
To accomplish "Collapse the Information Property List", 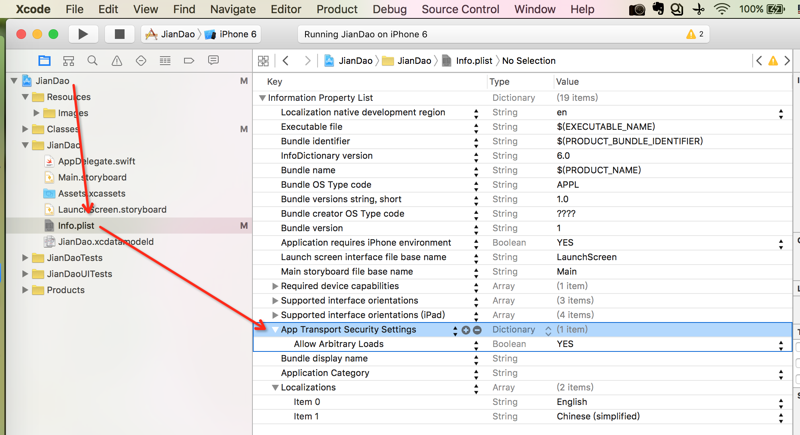I will pyautogui.click(x=262, y=98).
